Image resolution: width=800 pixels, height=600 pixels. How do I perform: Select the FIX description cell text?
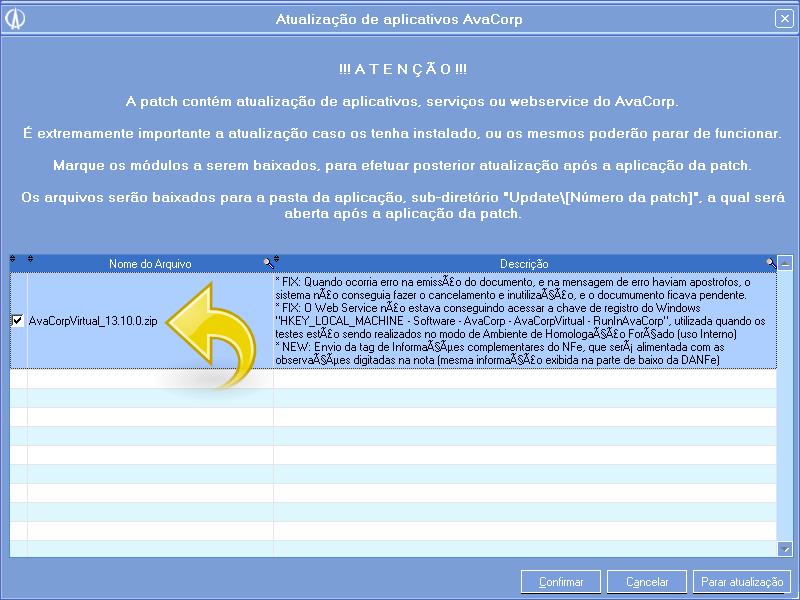[x=525, y=320]
